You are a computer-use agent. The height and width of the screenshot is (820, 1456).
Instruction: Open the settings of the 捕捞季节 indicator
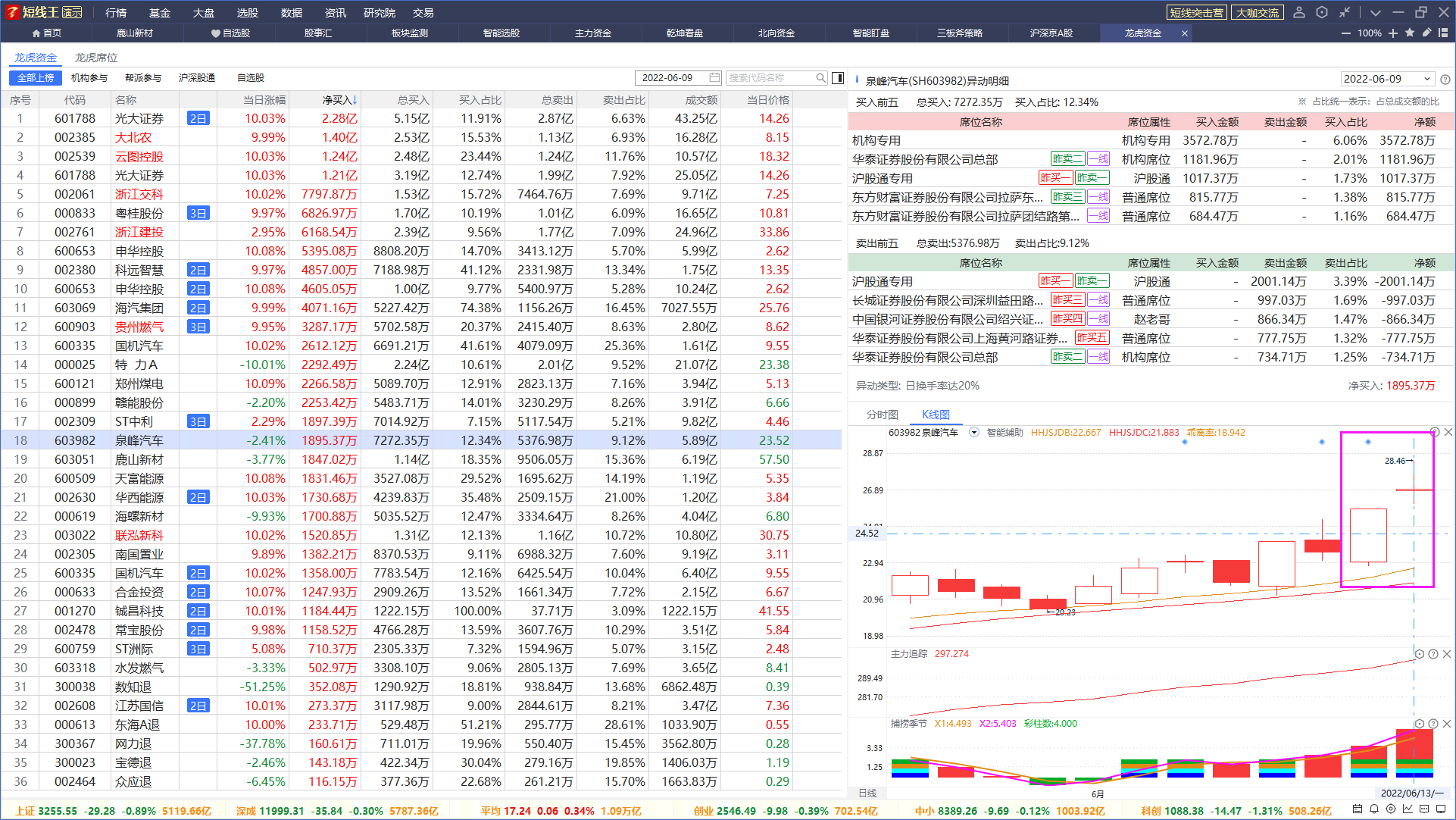[x=1420, y=723]
